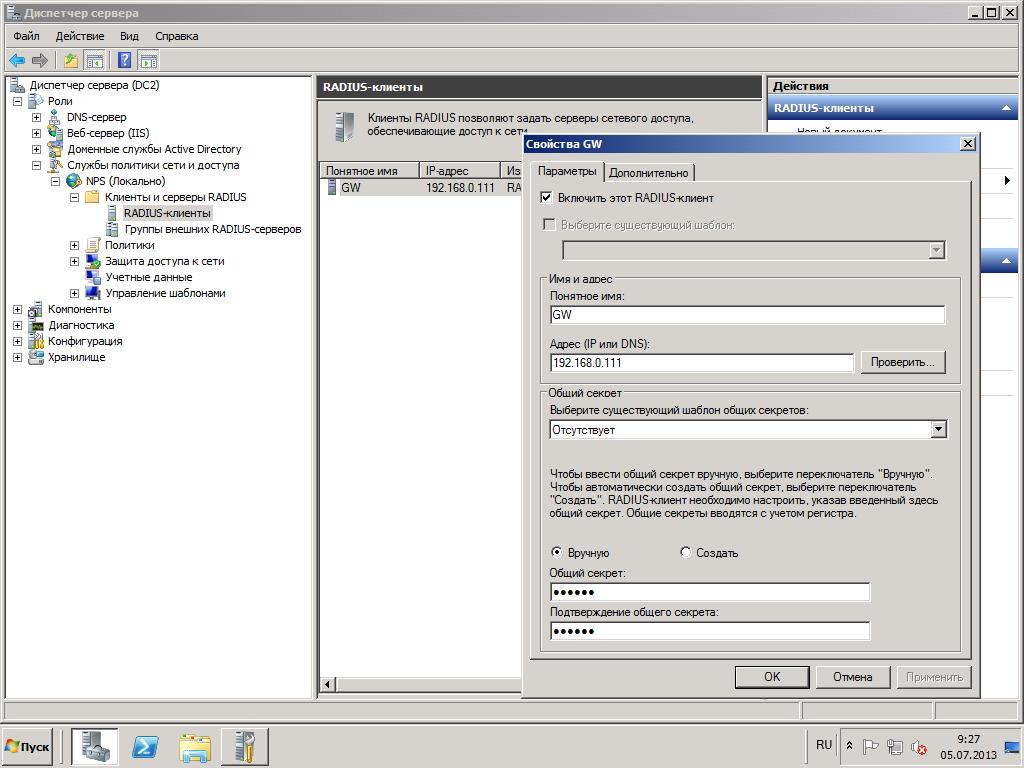Open the Отсутствует shared secret template dropdown
The image size is (1024, 768).
pyautogui.click(x=938, y=429)
